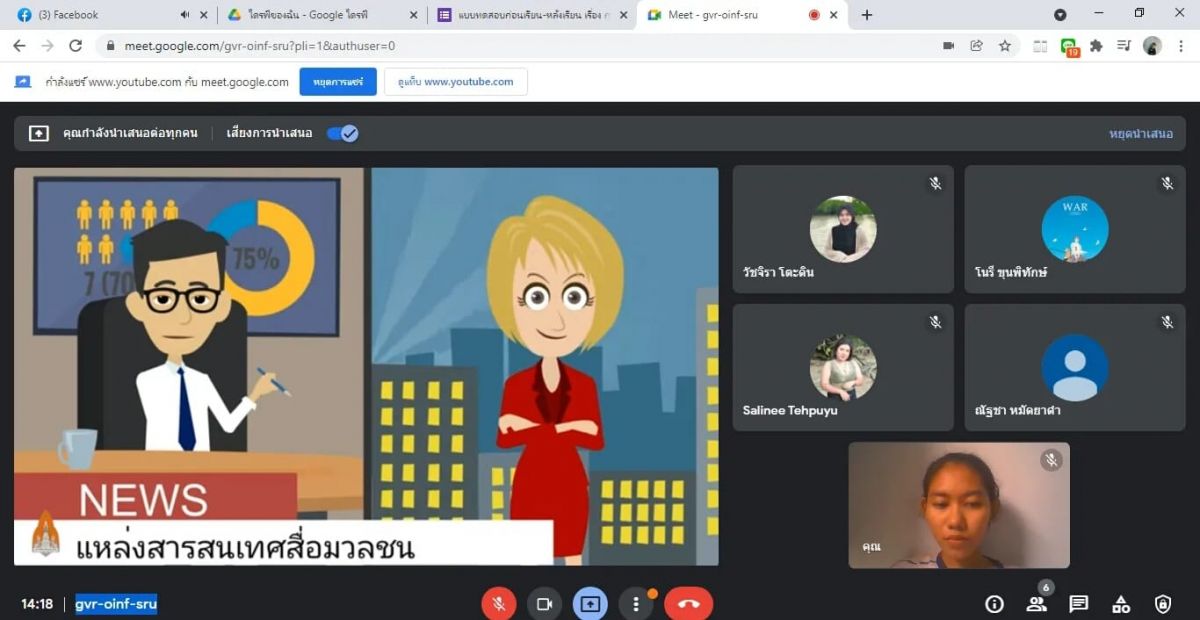
Task: Switch to the Facebook tab
Action: tap(95, 15)
